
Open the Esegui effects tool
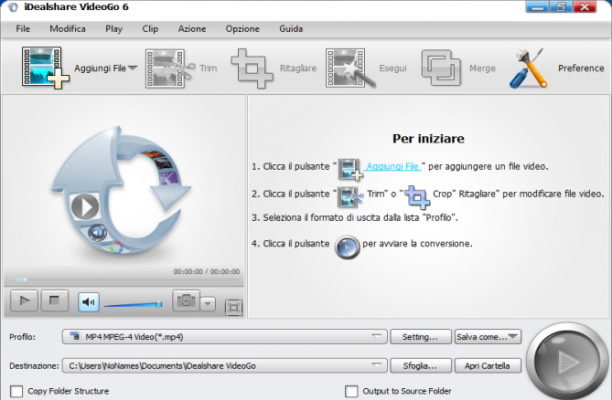350,68
